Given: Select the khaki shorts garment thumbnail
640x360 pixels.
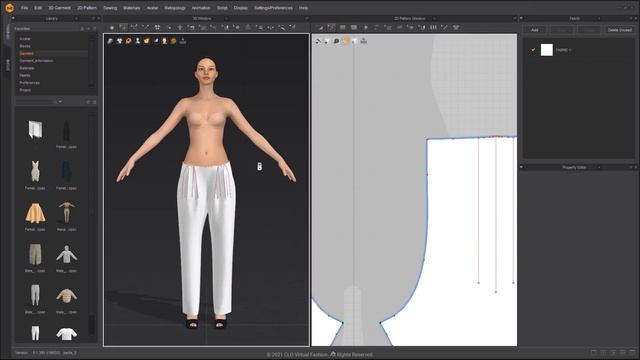Looking at the screenshot, I should (x=35, y=255).
